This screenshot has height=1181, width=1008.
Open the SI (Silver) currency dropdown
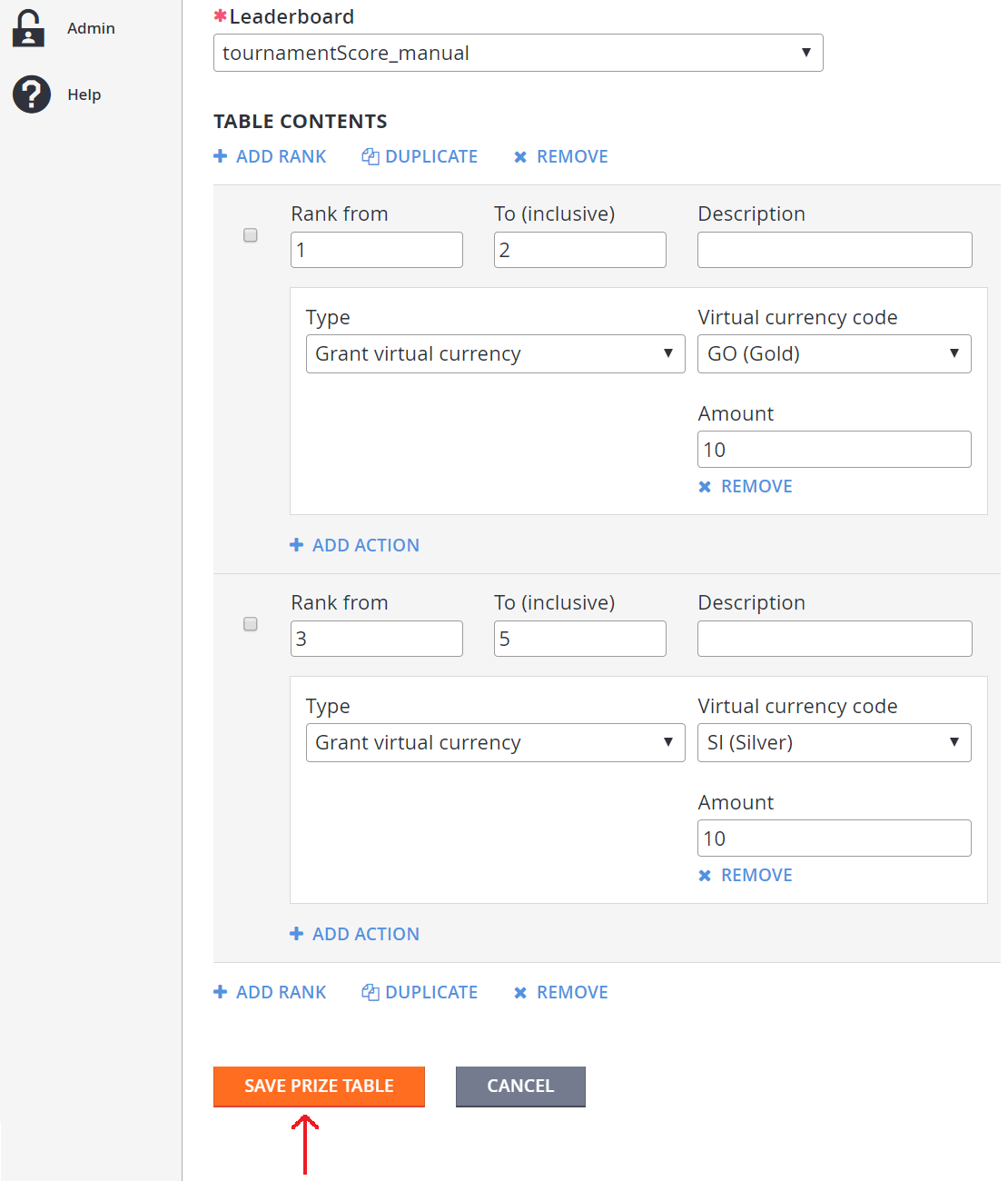point(834,742)
